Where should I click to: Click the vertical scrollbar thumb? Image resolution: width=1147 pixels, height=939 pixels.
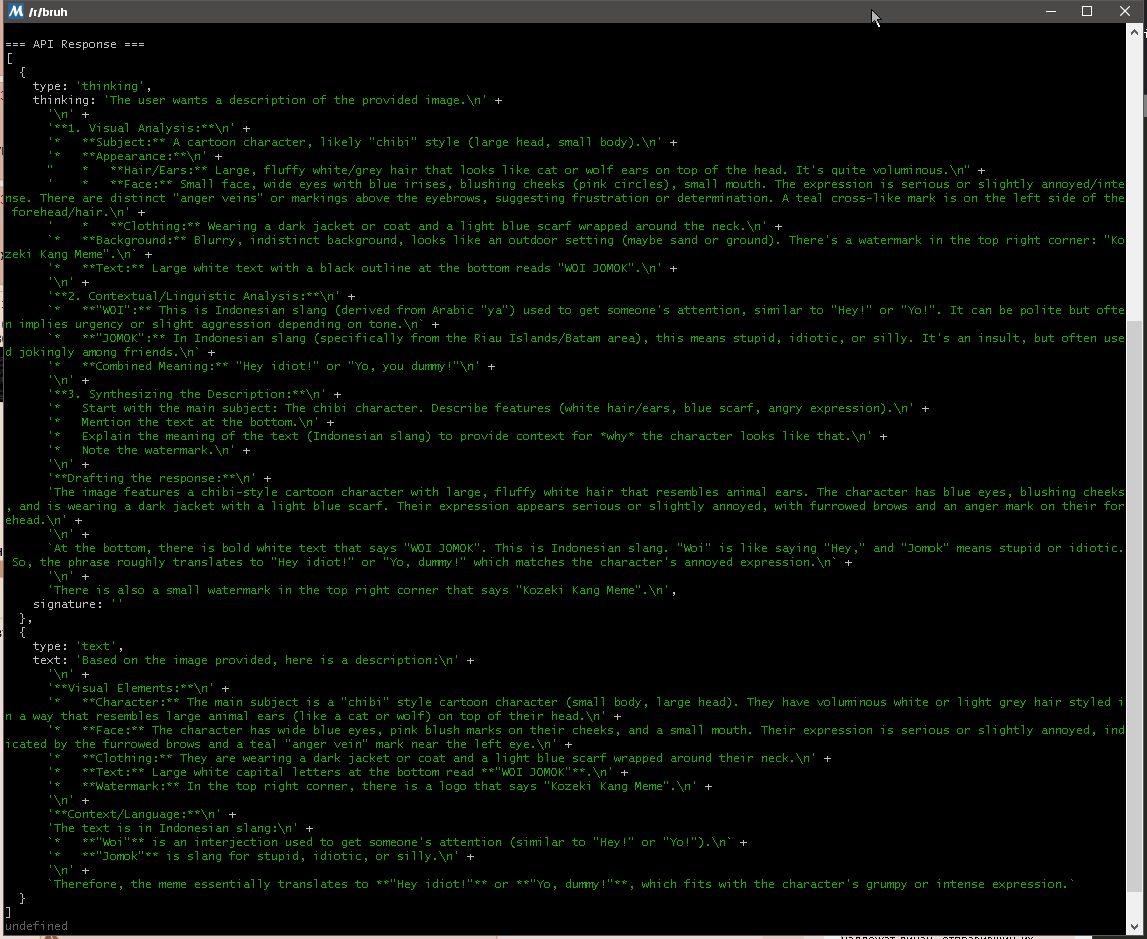[1135, 606]
